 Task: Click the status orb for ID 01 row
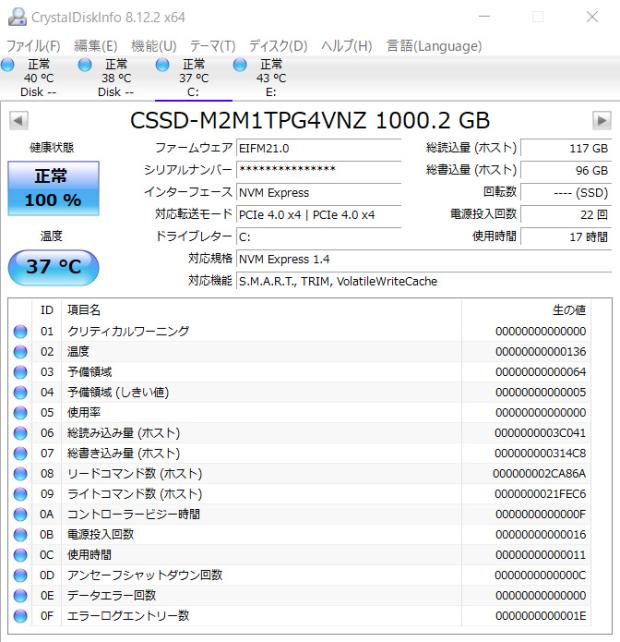[x=20, y=331]
